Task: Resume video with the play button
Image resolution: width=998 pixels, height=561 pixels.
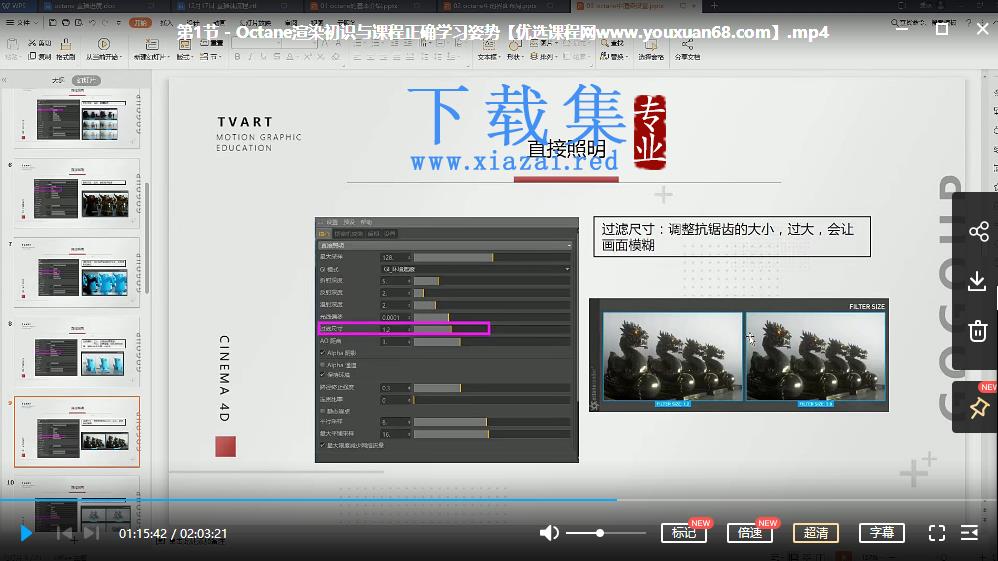Action: click(25, 533)
